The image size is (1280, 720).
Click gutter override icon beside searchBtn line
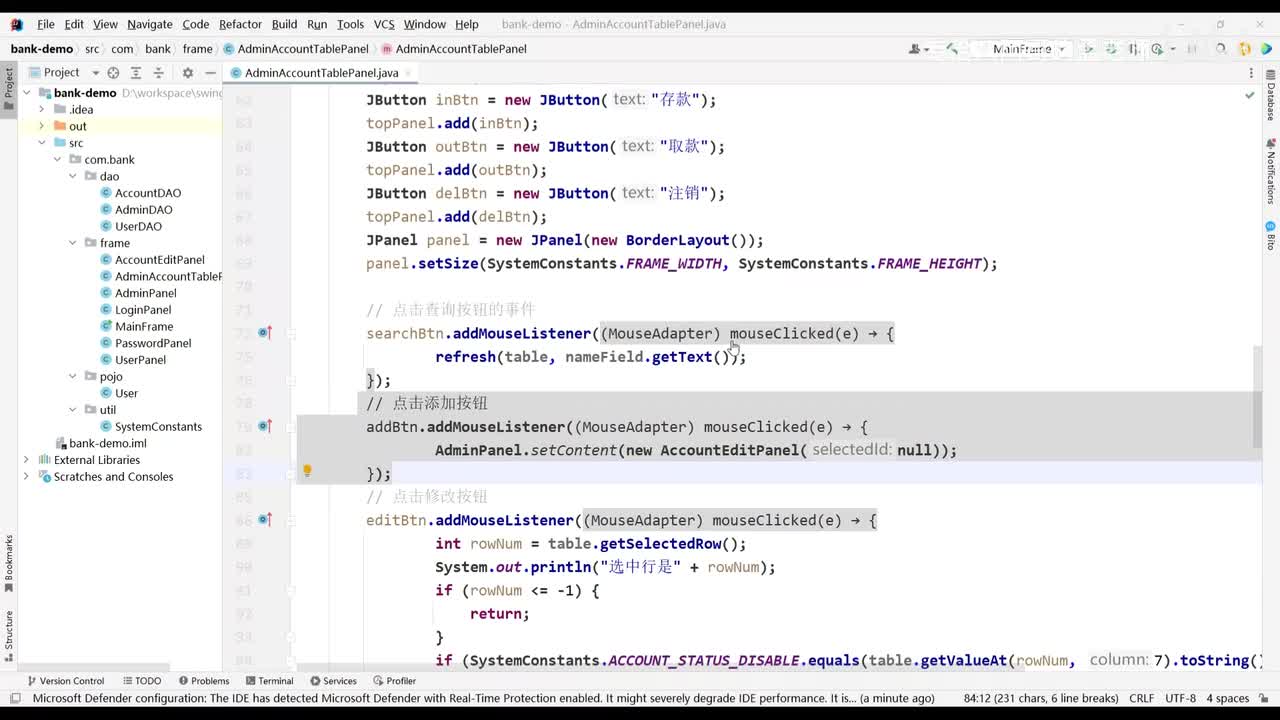click(x=265, y=333)
